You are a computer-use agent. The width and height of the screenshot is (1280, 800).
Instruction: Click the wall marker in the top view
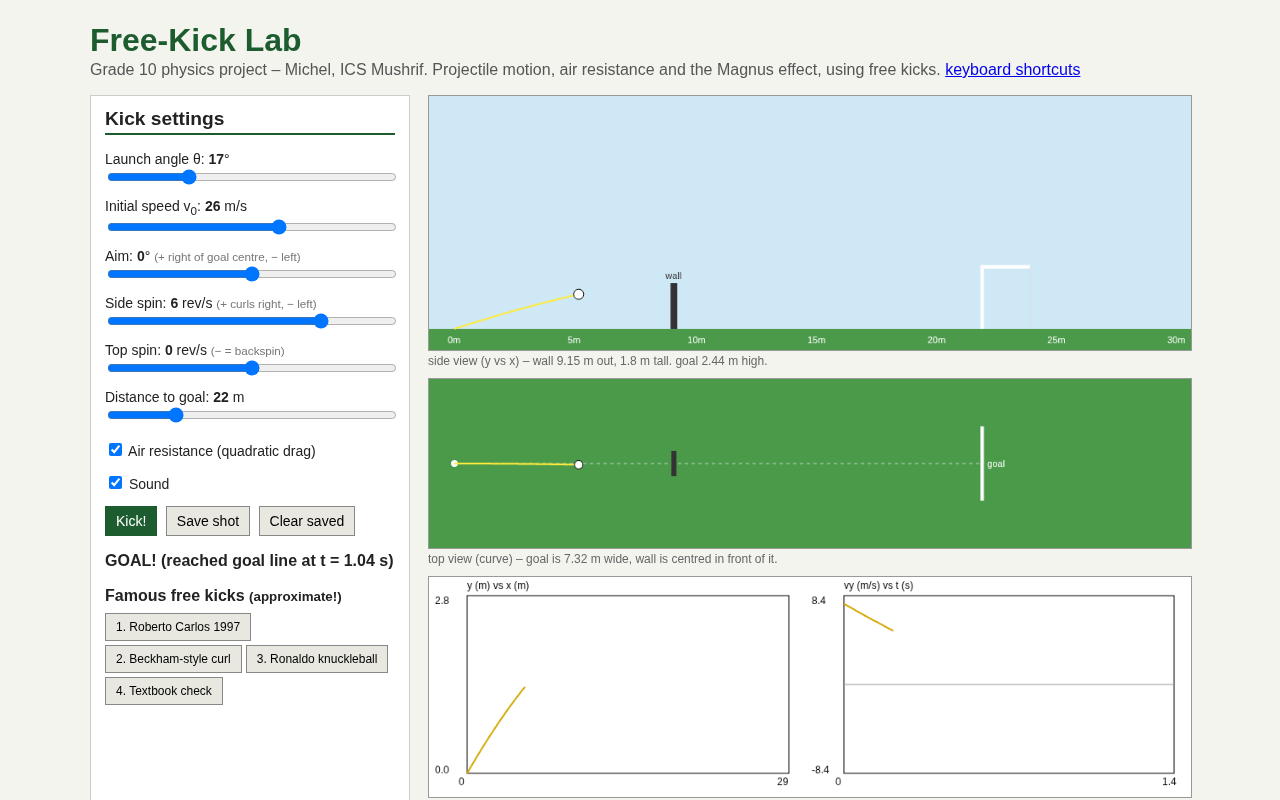coord(674,463)
